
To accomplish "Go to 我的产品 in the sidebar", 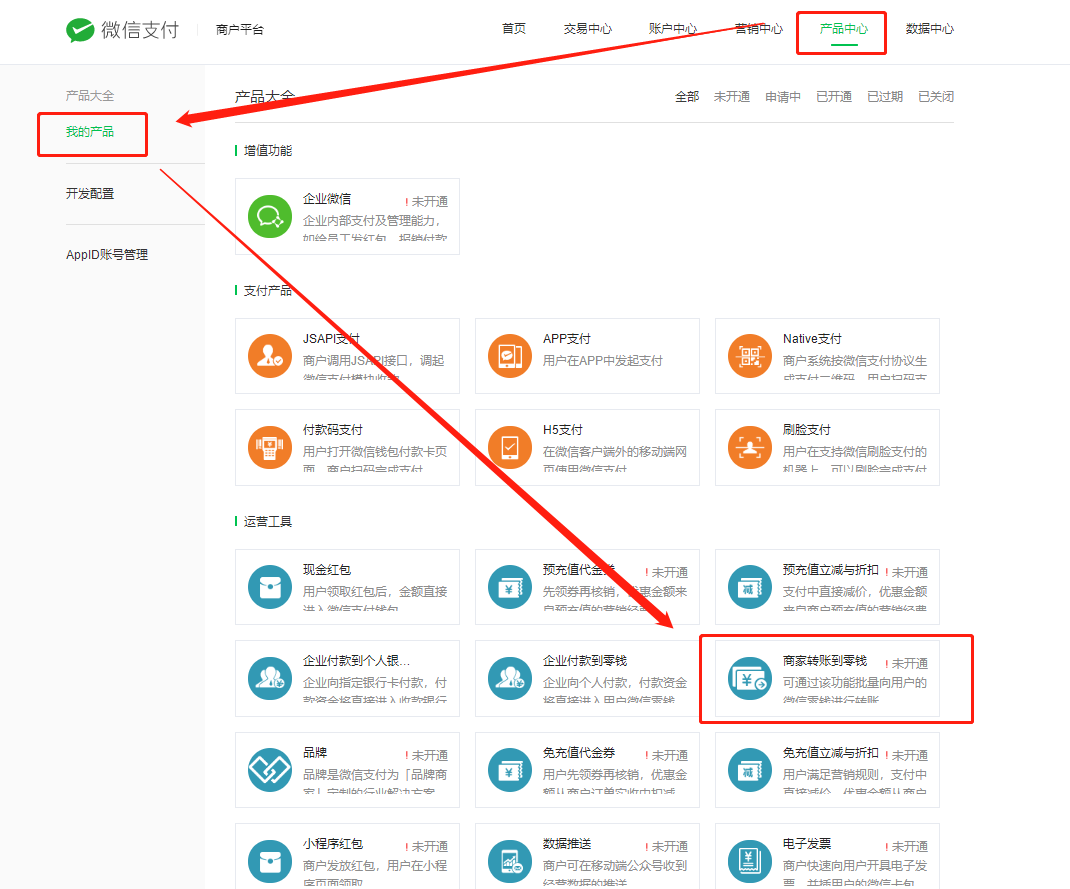I will [x=90, y=132].
